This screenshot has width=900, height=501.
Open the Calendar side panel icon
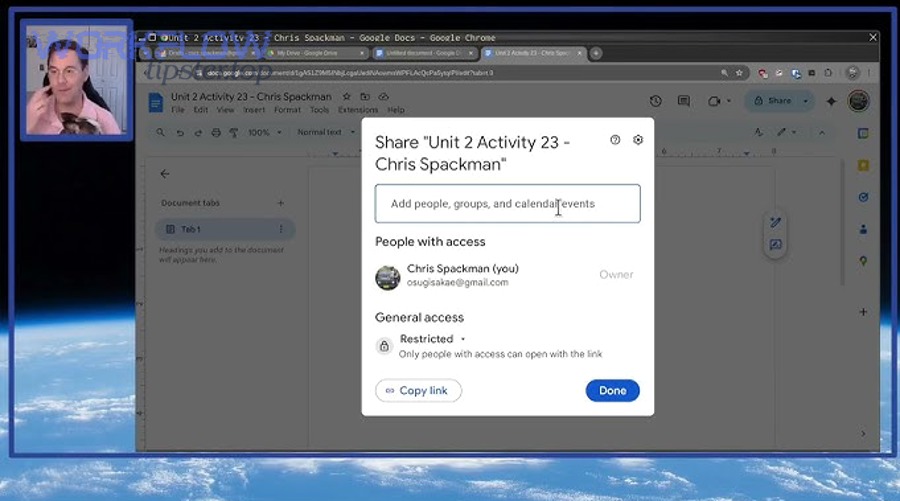(863, 134)
